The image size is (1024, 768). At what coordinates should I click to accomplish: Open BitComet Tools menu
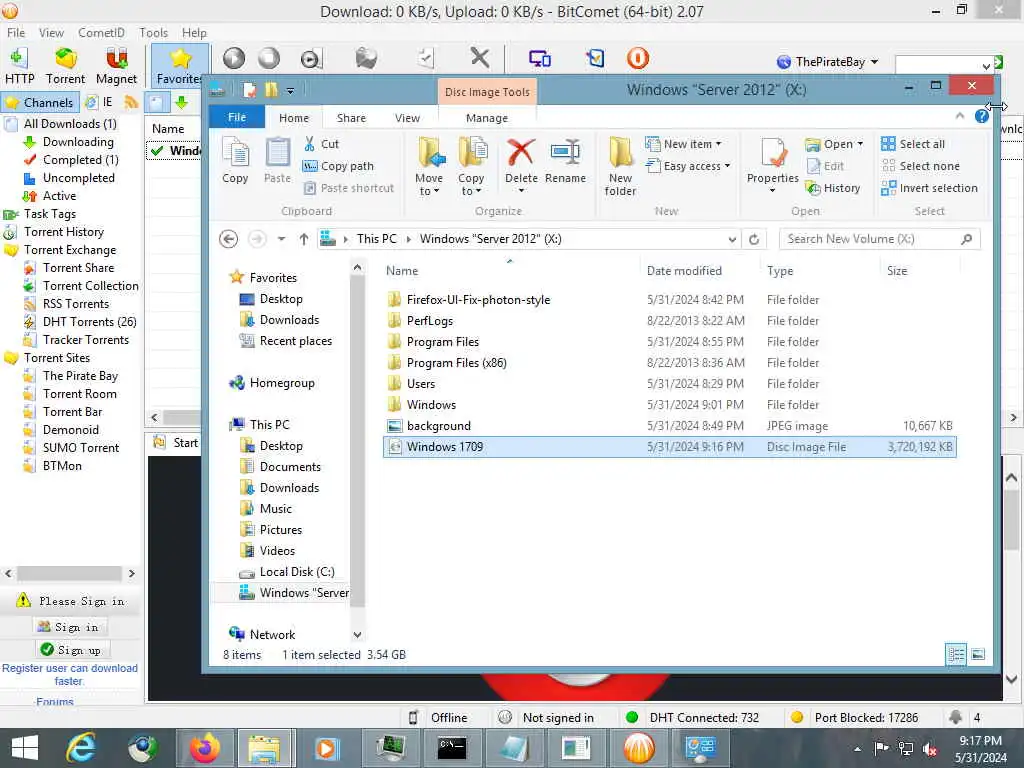coord(153,33)
